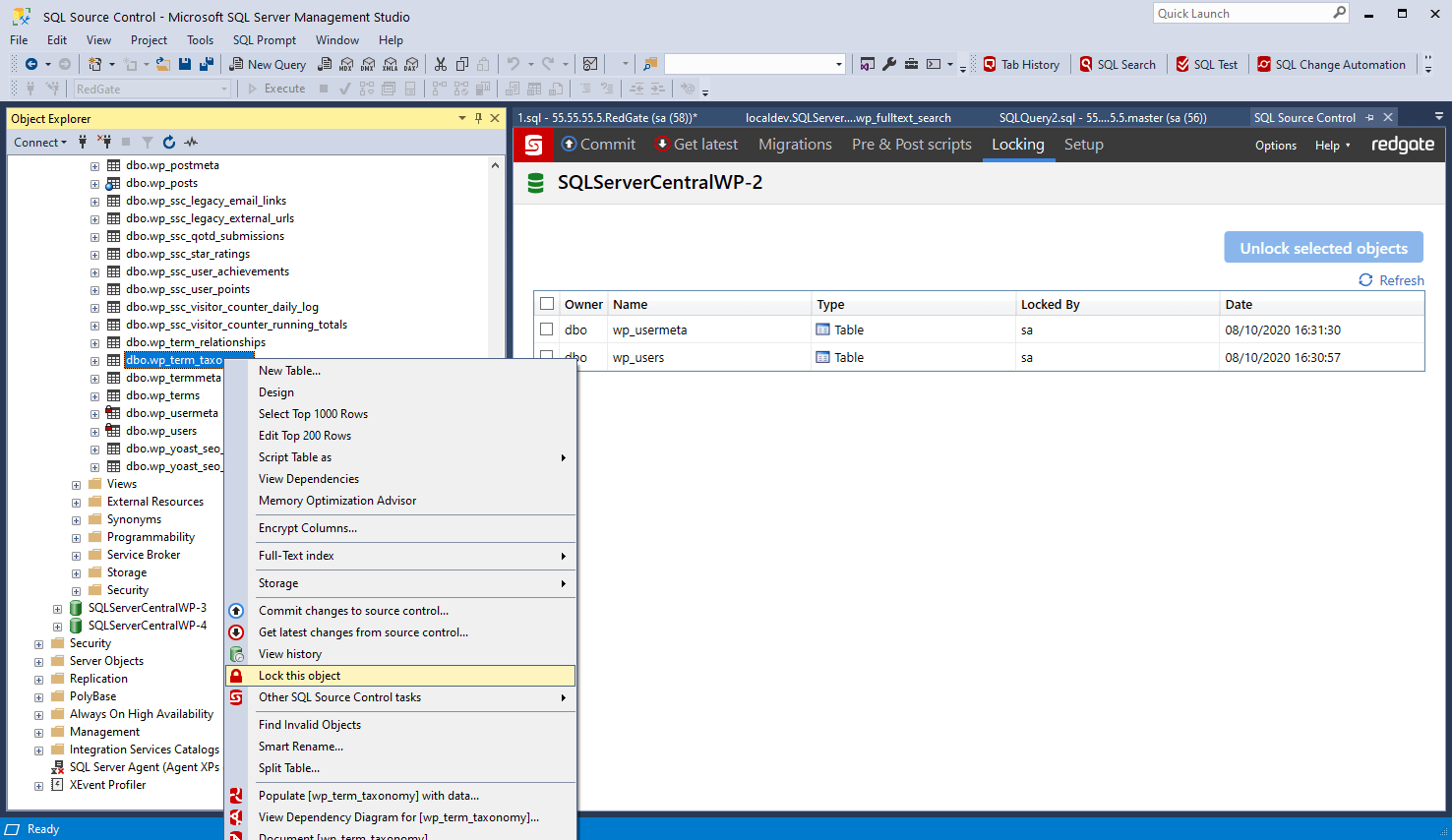Check the box for the wp_usermeta row
This screenshot has height=840, width=1452.
click(x=547, y=330)
